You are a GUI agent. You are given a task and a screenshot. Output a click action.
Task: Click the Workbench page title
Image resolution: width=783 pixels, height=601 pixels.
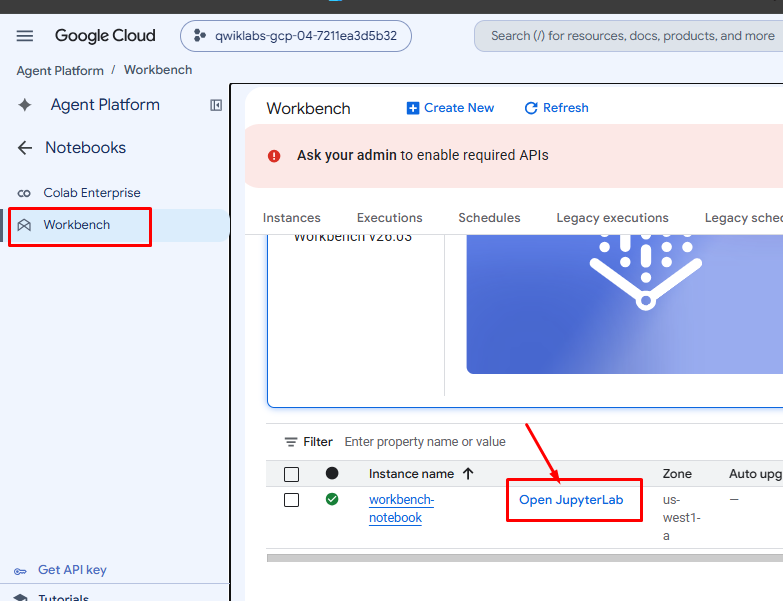309,108
